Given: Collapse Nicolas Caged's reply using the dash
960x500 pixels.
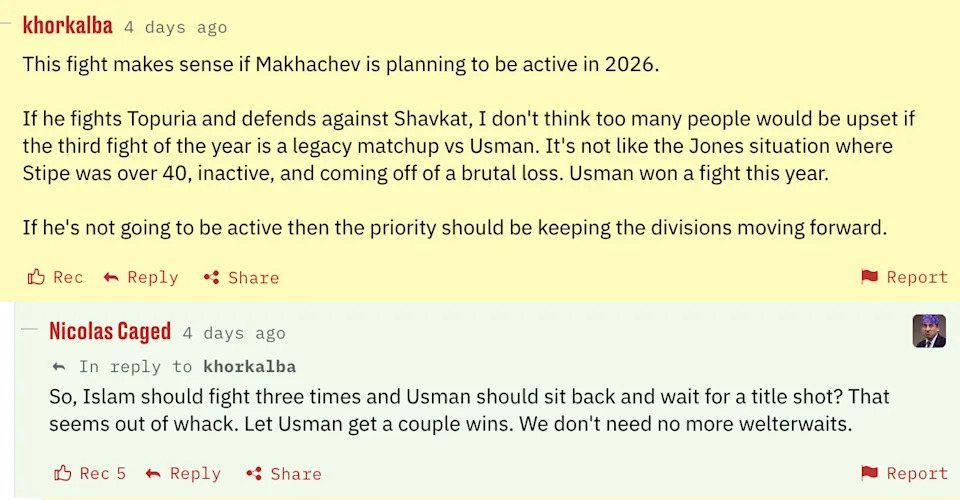Looking at the screenshot, I should pyautogui.click(x=29, y=330).
